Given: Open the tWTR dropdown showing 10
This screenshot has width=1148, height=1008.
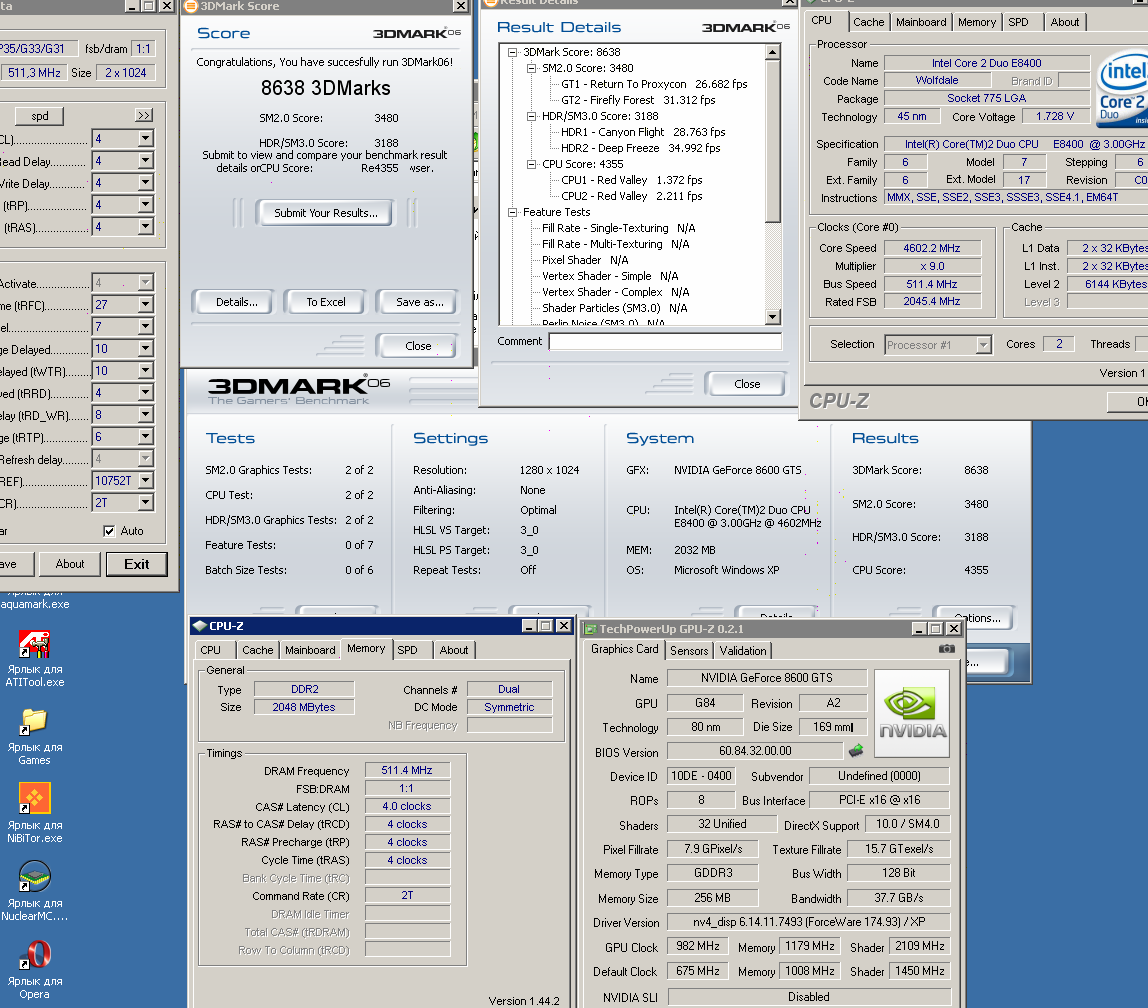Looking at the screenshot, I should point(145,370).
